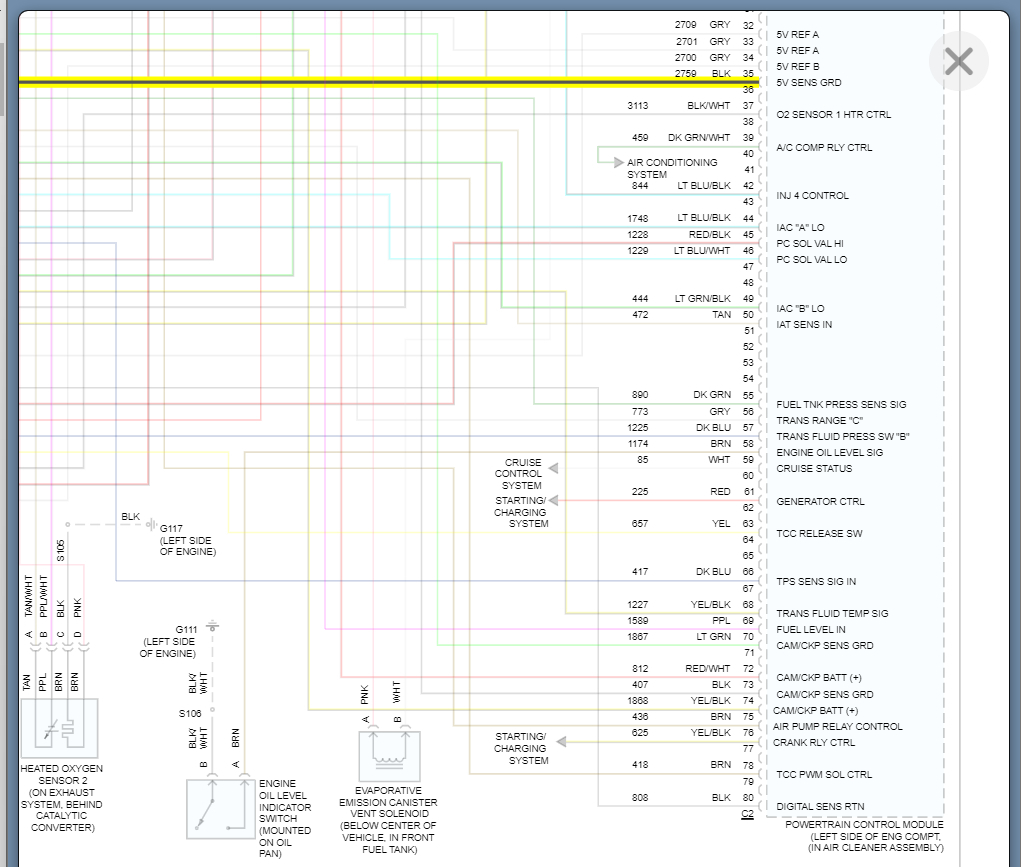Click the 5V SENS GRD label
This screenshot has height=867, width=1021.
809,83
